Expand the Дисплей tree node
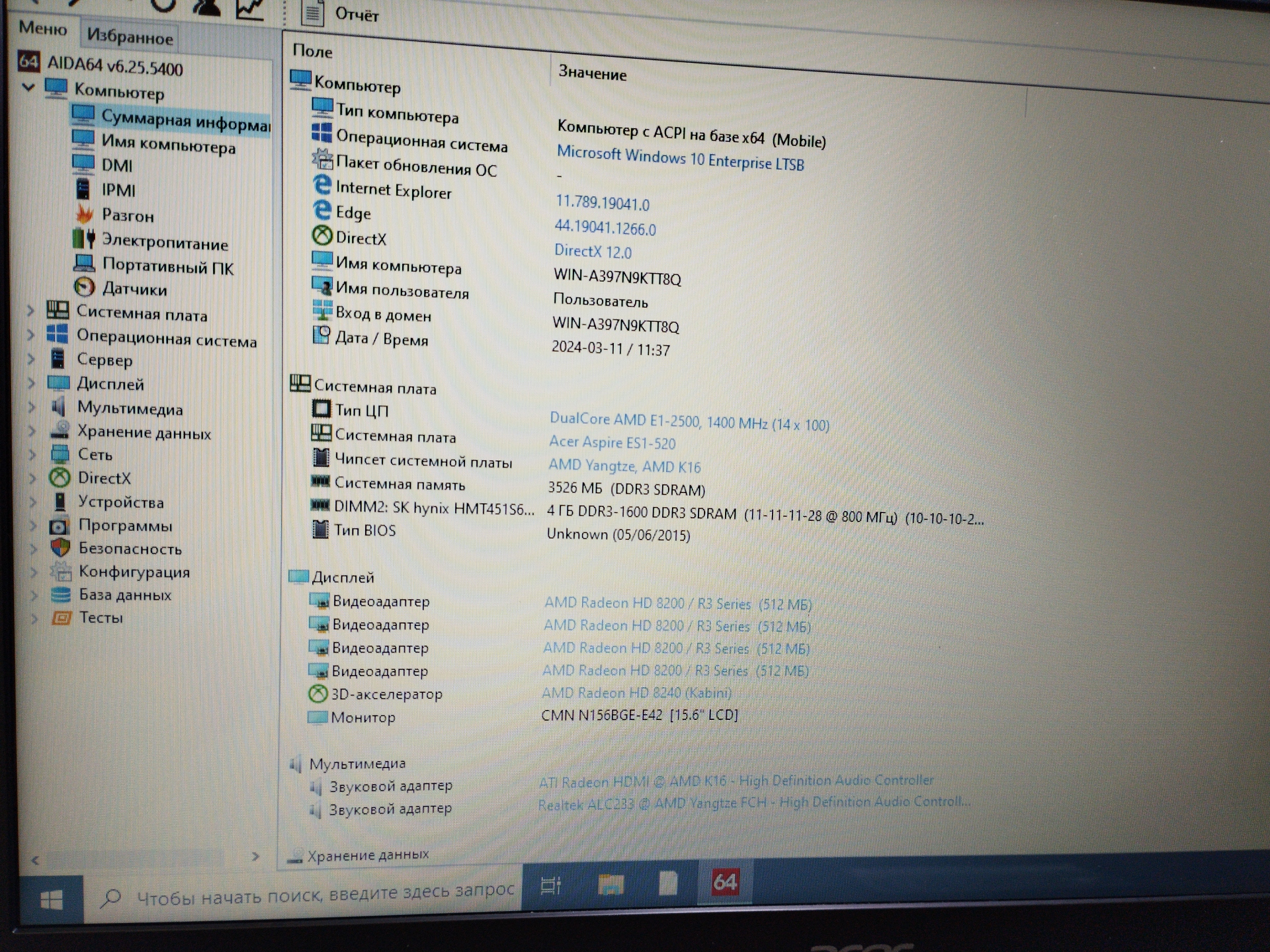 (31, 383)
